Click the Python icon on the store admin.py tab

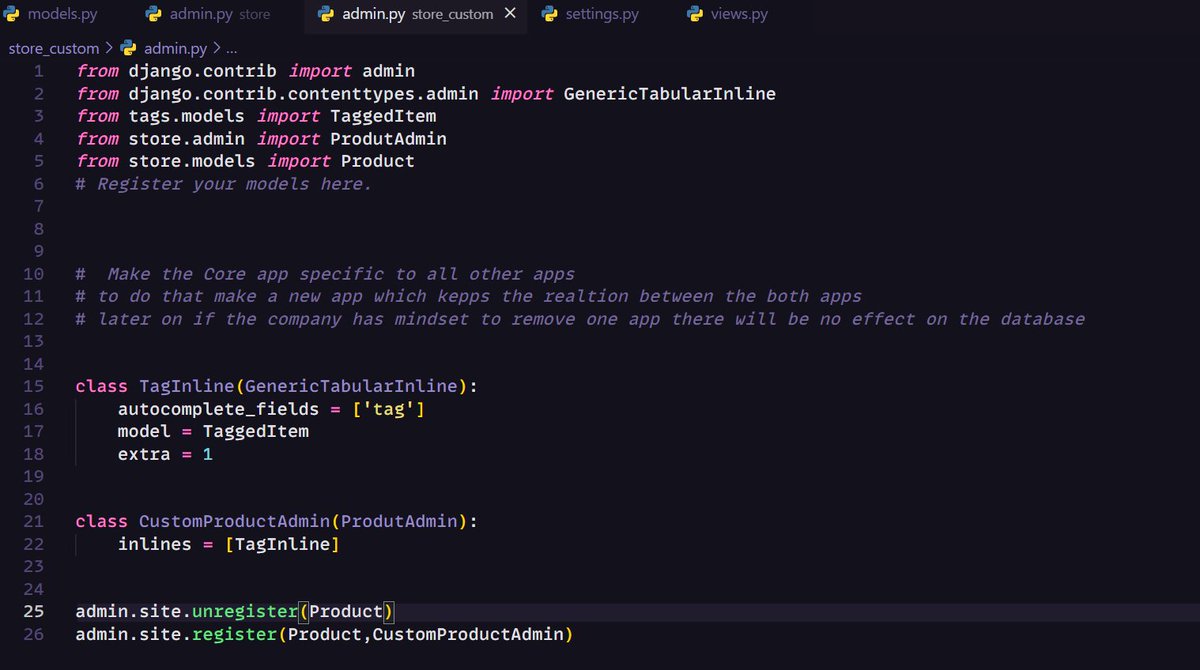(x=153, y=14)
